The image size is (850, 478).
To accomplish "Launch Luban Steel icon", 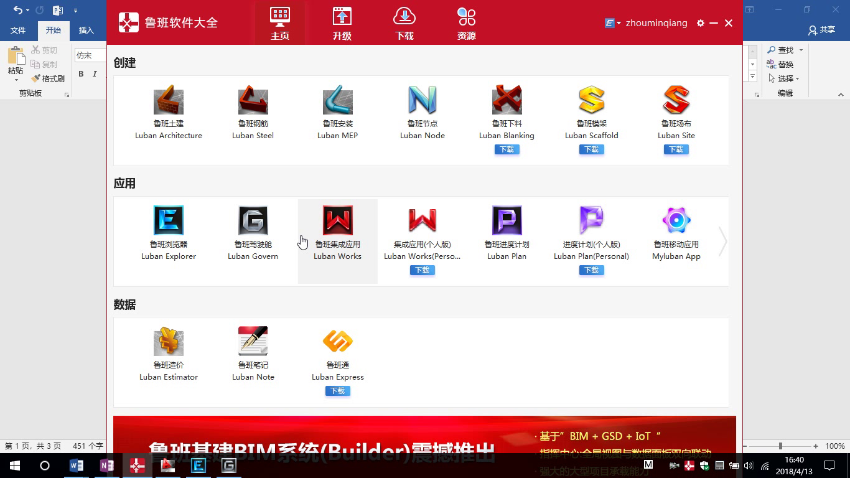I will (x=253, y=100).
